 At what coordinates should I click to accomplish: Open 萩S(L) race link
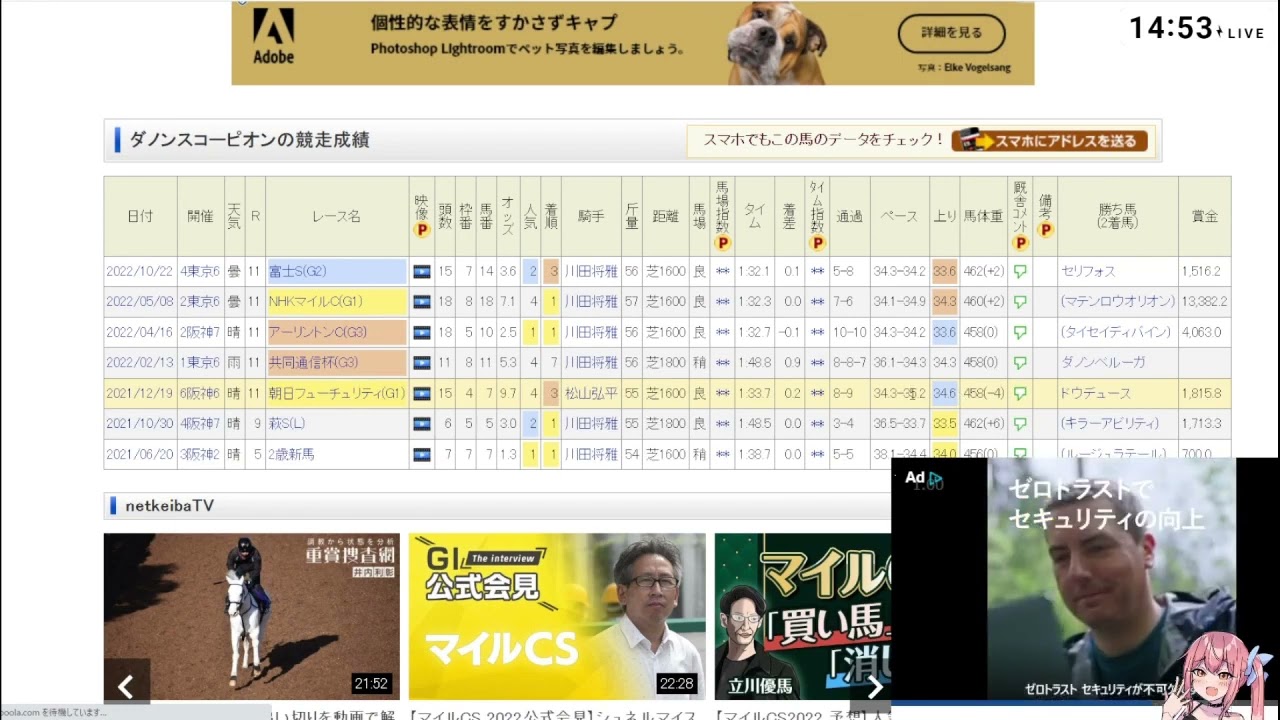tap(287, 423)
